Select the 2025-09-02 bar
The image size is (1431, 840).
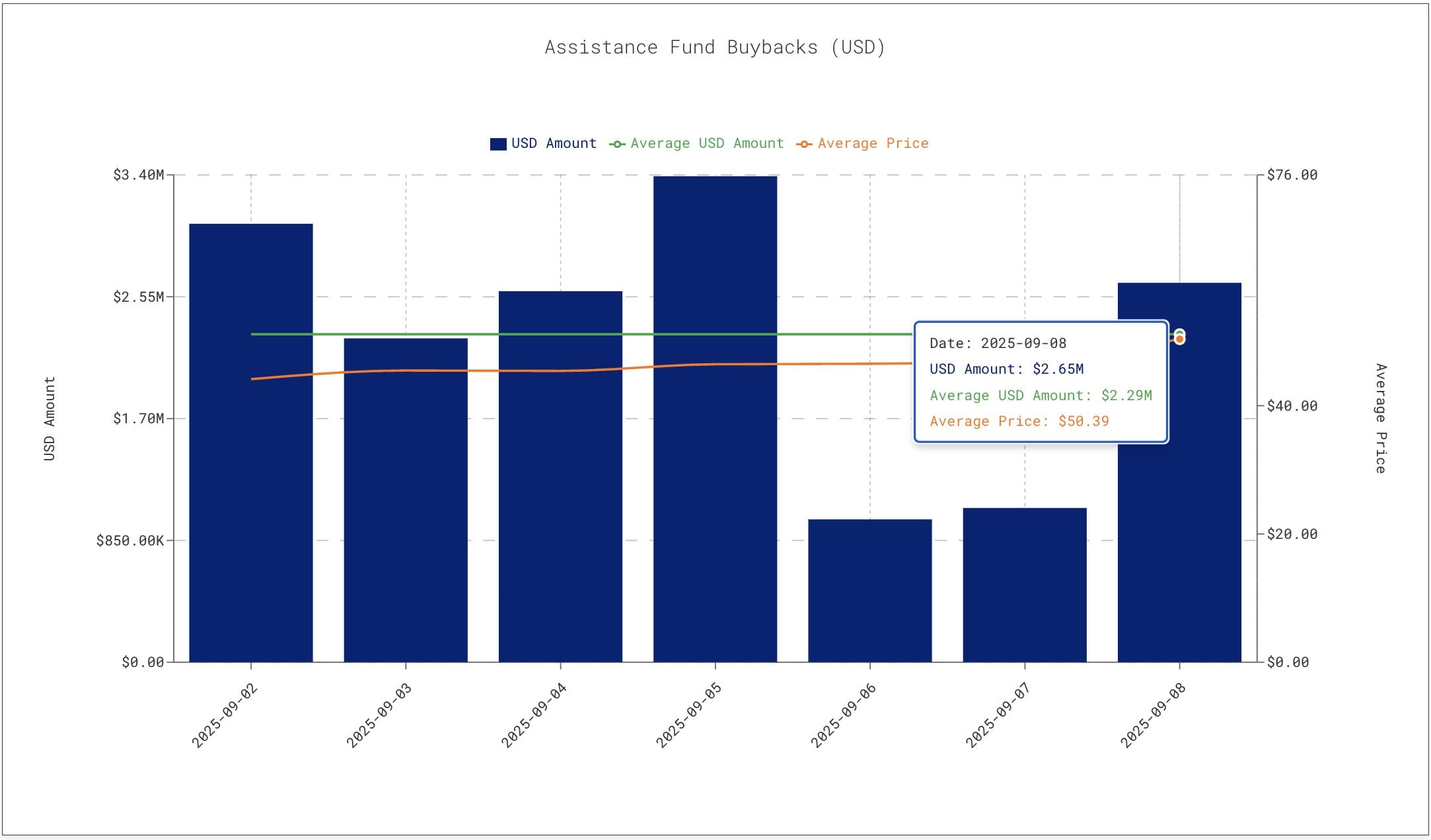(x=251, y=442)
